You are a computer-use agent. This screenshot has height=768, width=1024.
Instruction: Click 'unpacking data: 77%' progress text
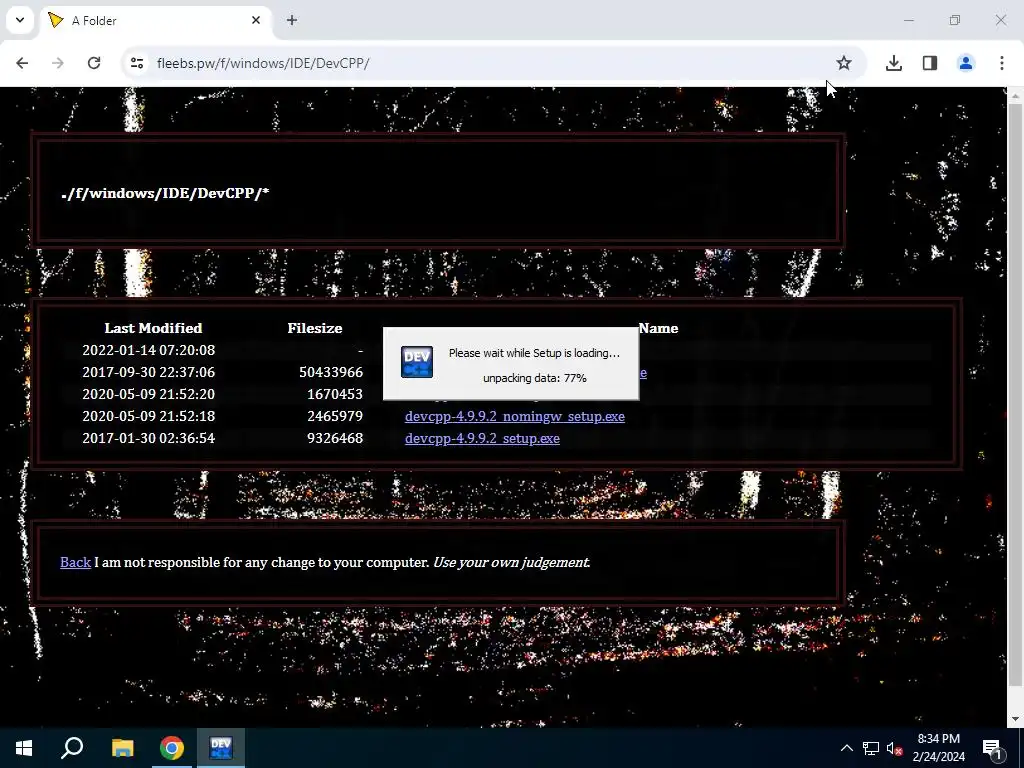tap(535, 378)
